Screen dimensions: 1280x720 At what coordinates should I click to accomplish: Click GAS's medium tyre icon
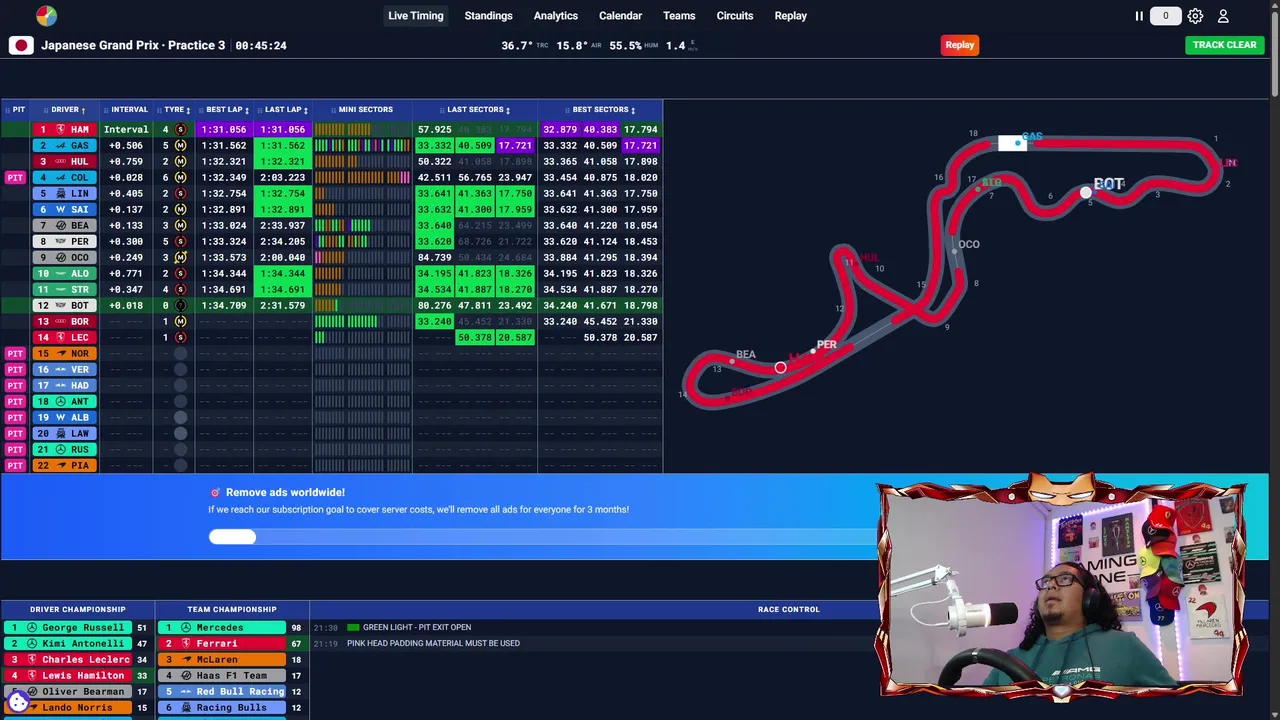click(180, 145)
